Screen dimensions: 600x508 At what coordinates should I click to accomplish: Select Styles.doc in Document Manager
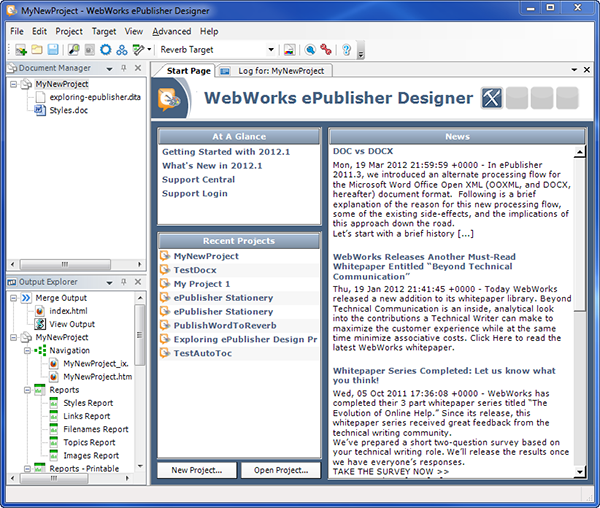[68, 110]
